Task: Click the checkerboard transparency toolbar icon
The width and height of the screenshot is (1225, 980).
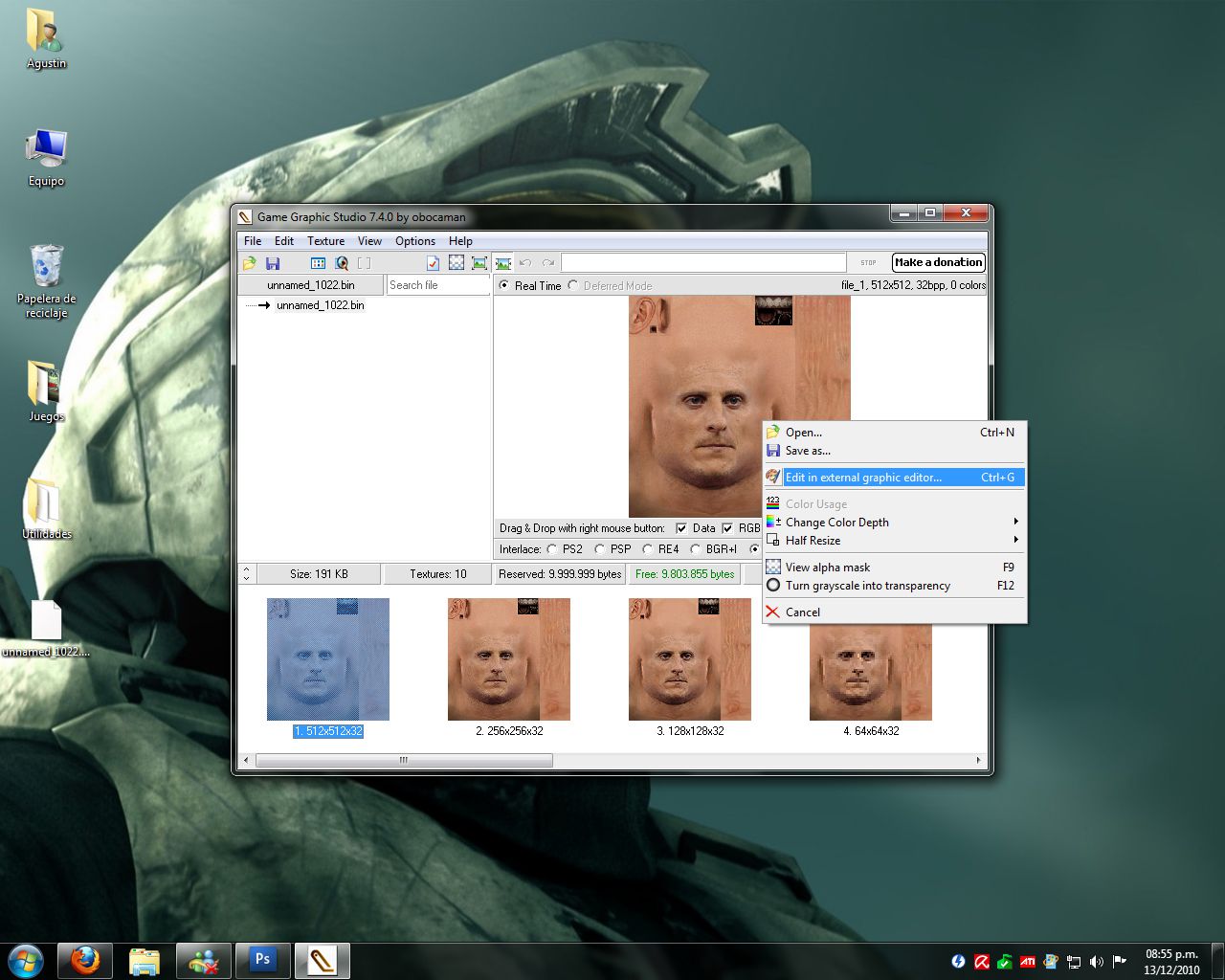Action: (457, 263)
